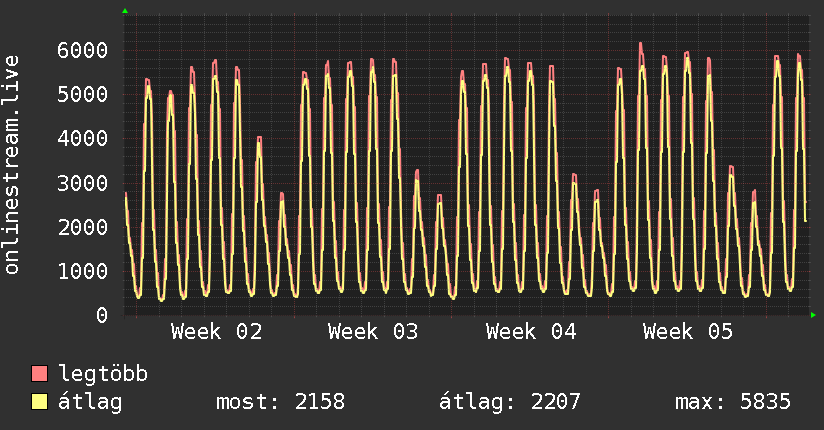Click the onlinestream.live vertical axis title

pos(12,179)
